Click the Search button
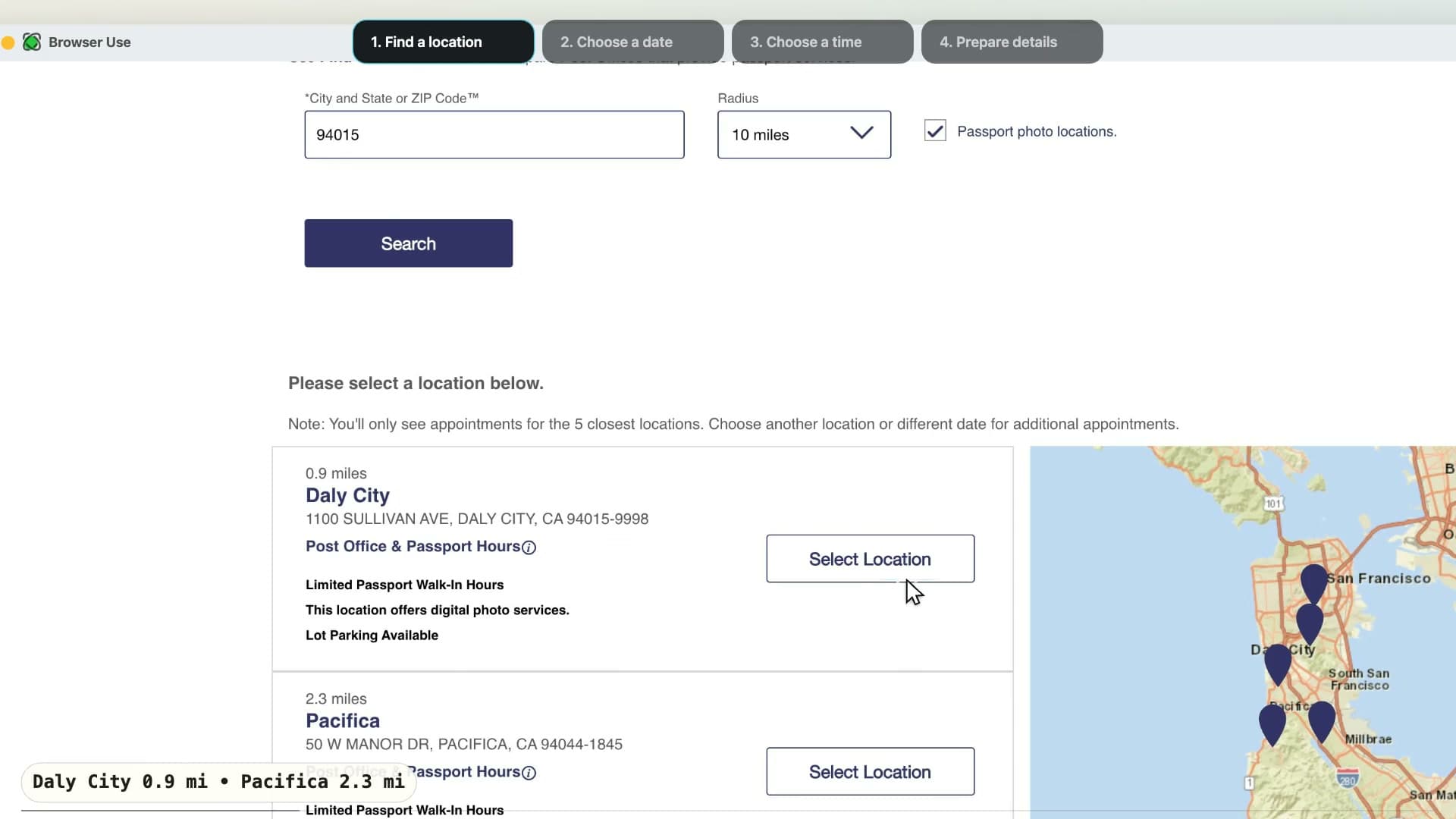 coord(409,243)
